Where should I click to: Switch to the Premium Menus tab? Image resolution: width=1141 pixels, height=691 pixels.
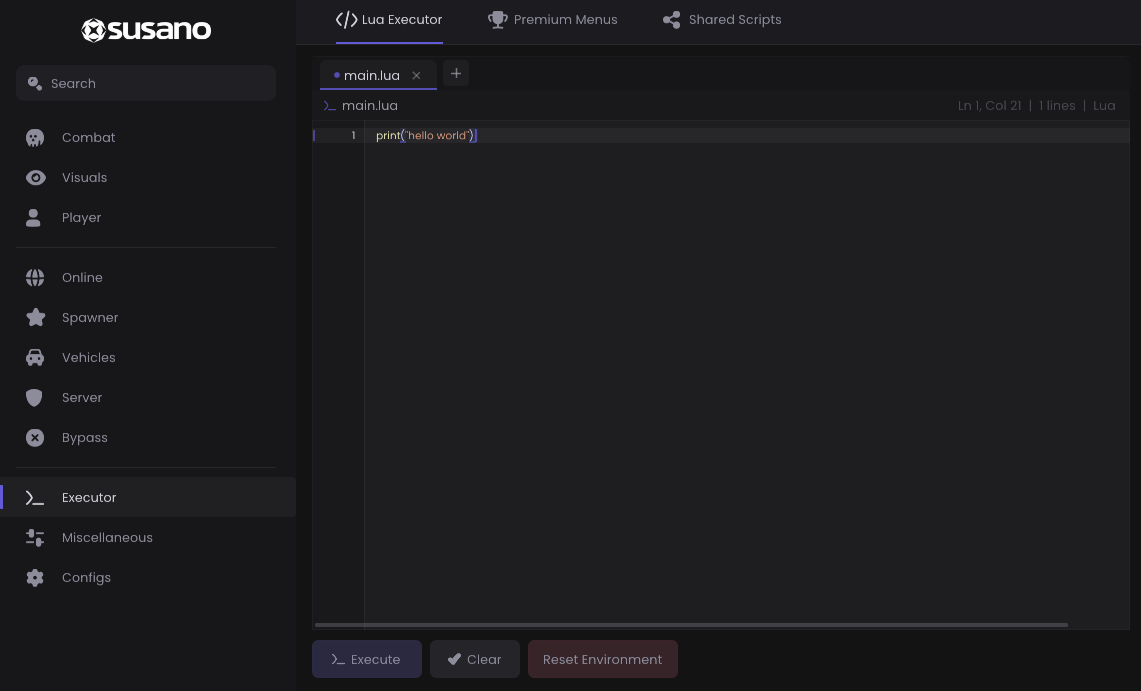[x=553, y=19]
